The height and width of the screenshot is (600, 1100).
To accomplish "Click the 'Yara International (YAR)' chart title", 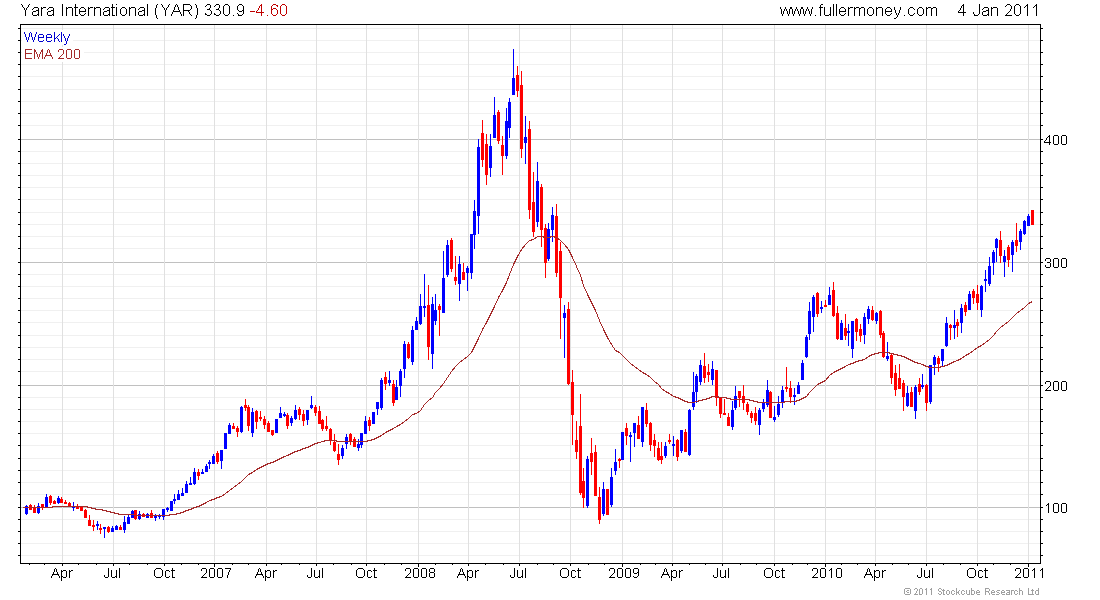I will (110, 11).
